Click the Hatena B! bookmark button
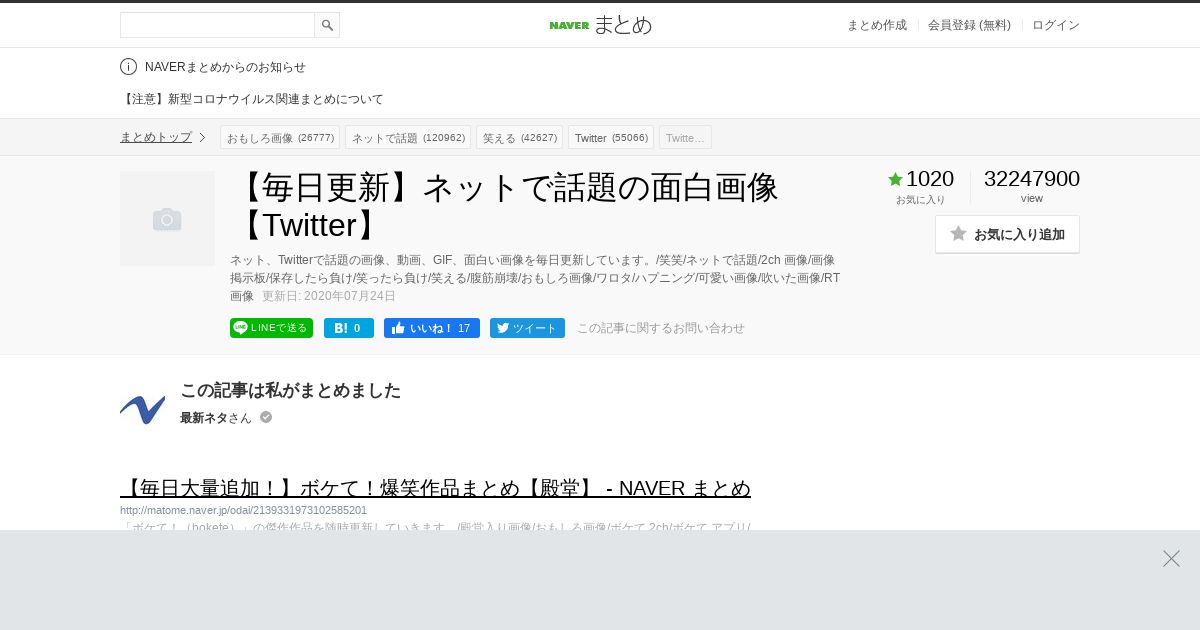Viewport: 1200px width, 630px height. (x=349, y=328)
